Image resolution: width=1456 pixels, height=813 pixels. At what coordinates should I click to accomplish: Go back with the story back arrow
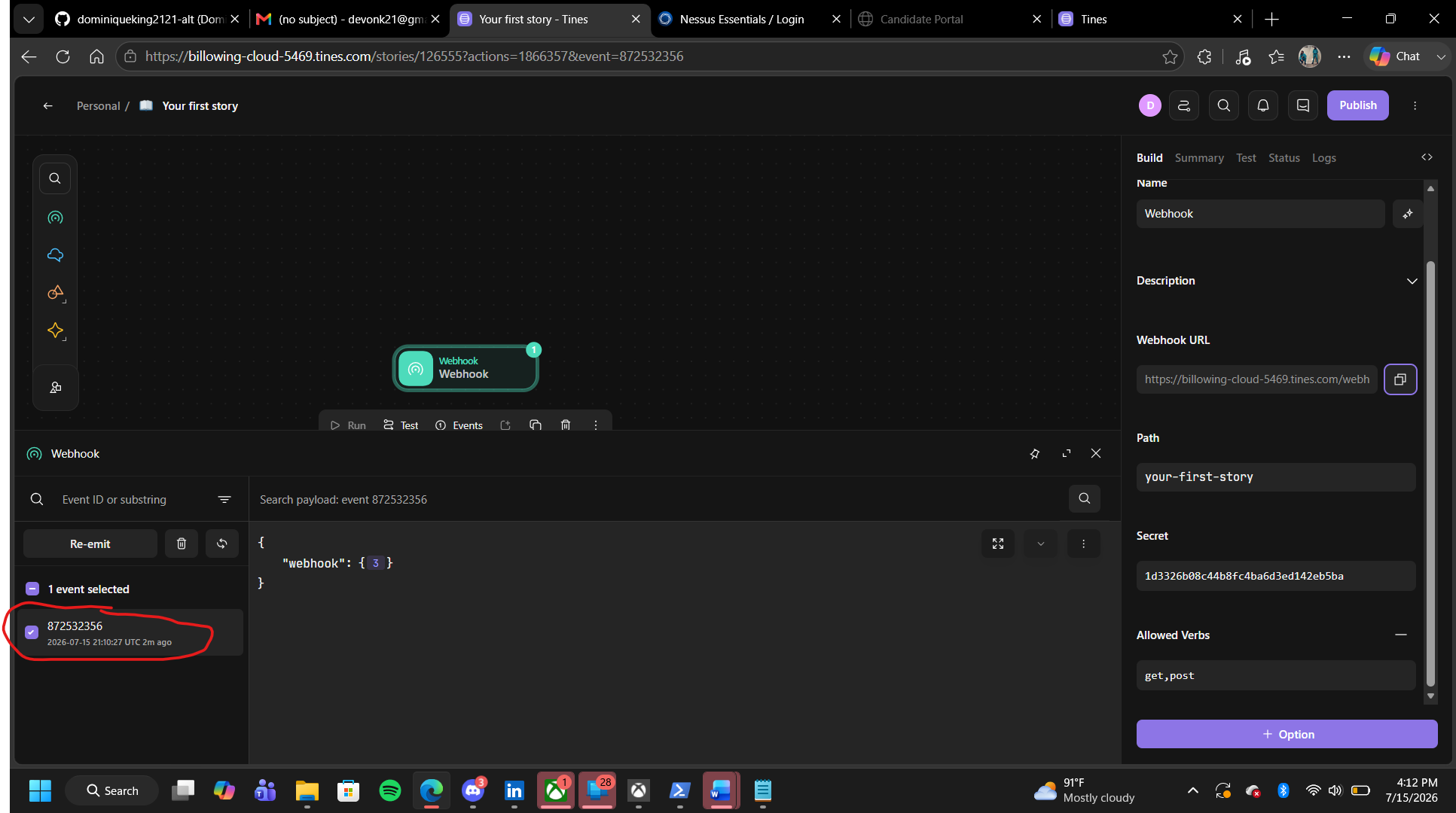(47, 105)
